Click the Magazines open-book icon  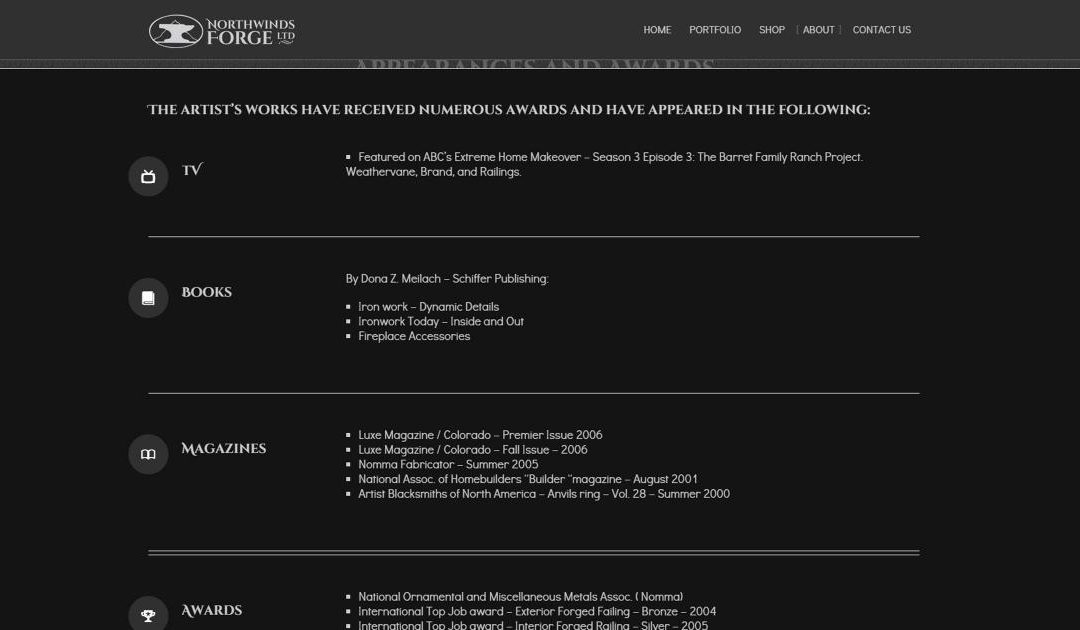[x=148, y=455]
